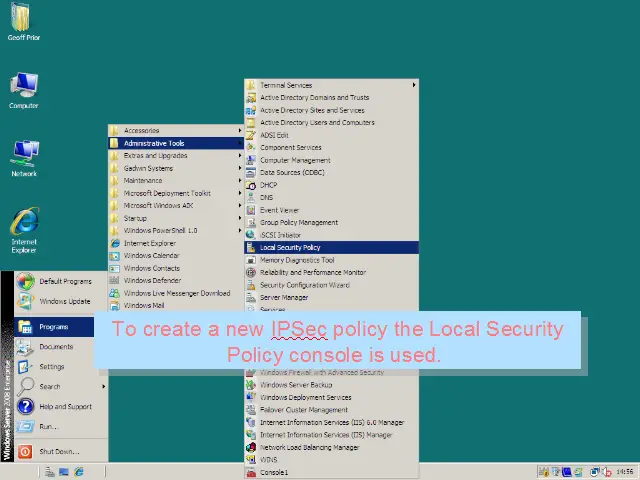
Task: Open iSCSI Initiator
Action: coord(331,235)
